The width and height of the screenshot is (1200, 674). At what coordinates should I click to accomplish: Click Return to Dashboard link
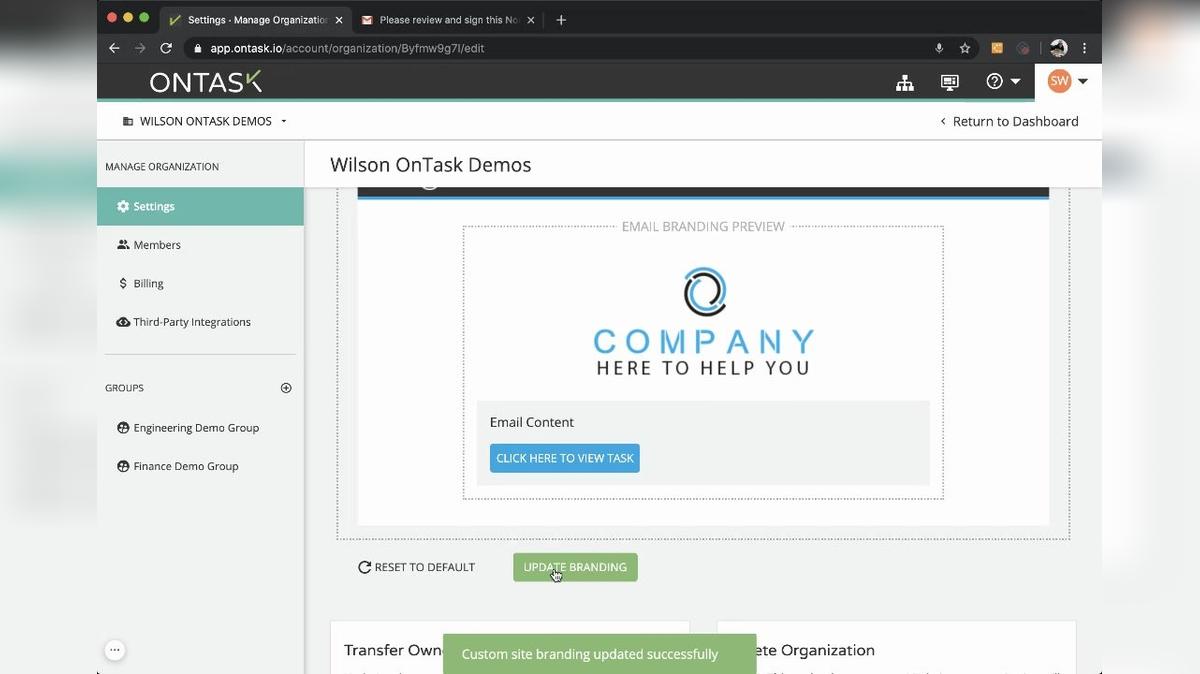[x=1009, y=121]
